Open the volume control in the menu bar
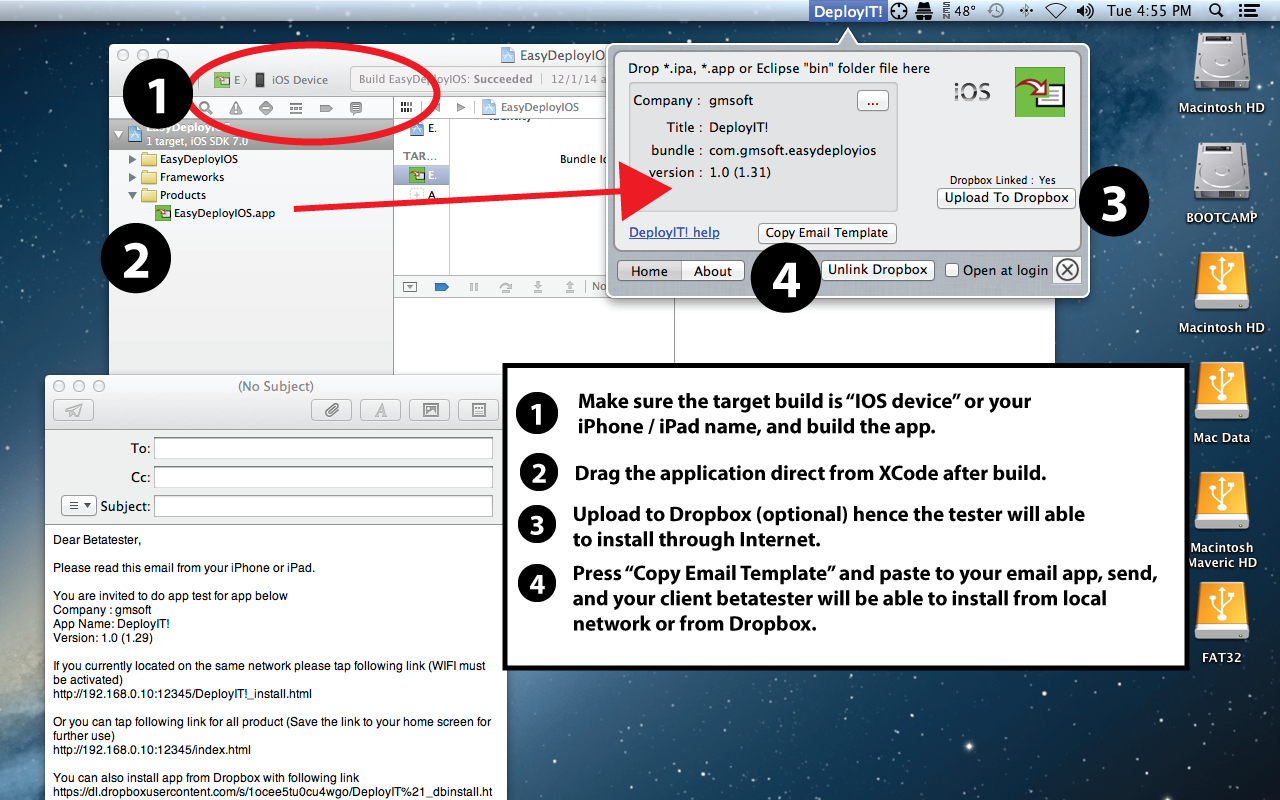 (1085, 11)
